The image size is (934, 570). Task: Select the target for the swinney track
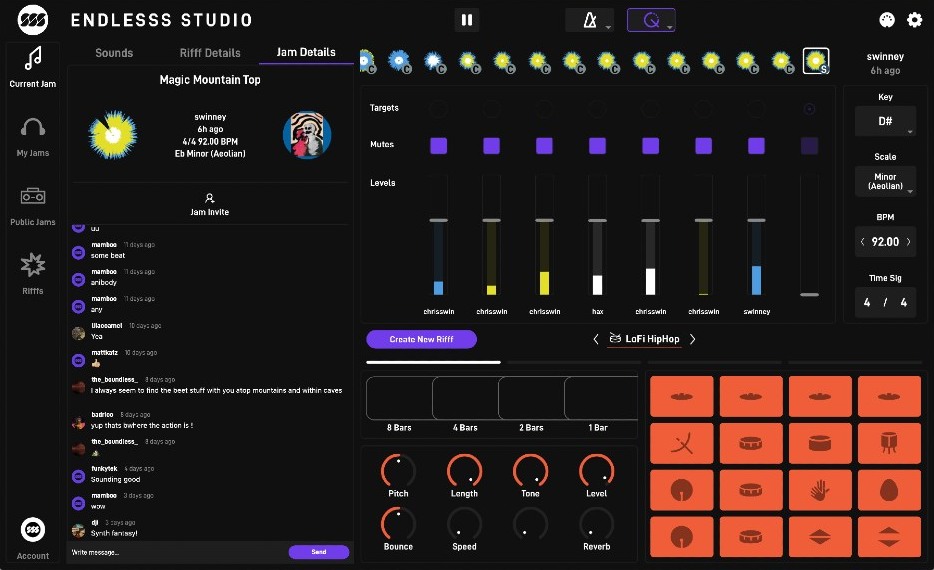click(756, 109)
